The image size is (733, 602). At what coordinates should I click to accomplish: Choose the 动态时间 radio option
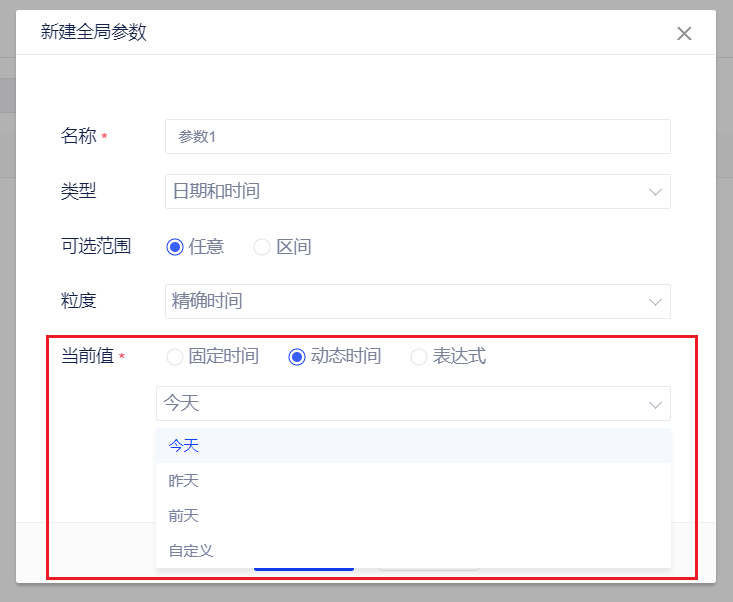297,357
